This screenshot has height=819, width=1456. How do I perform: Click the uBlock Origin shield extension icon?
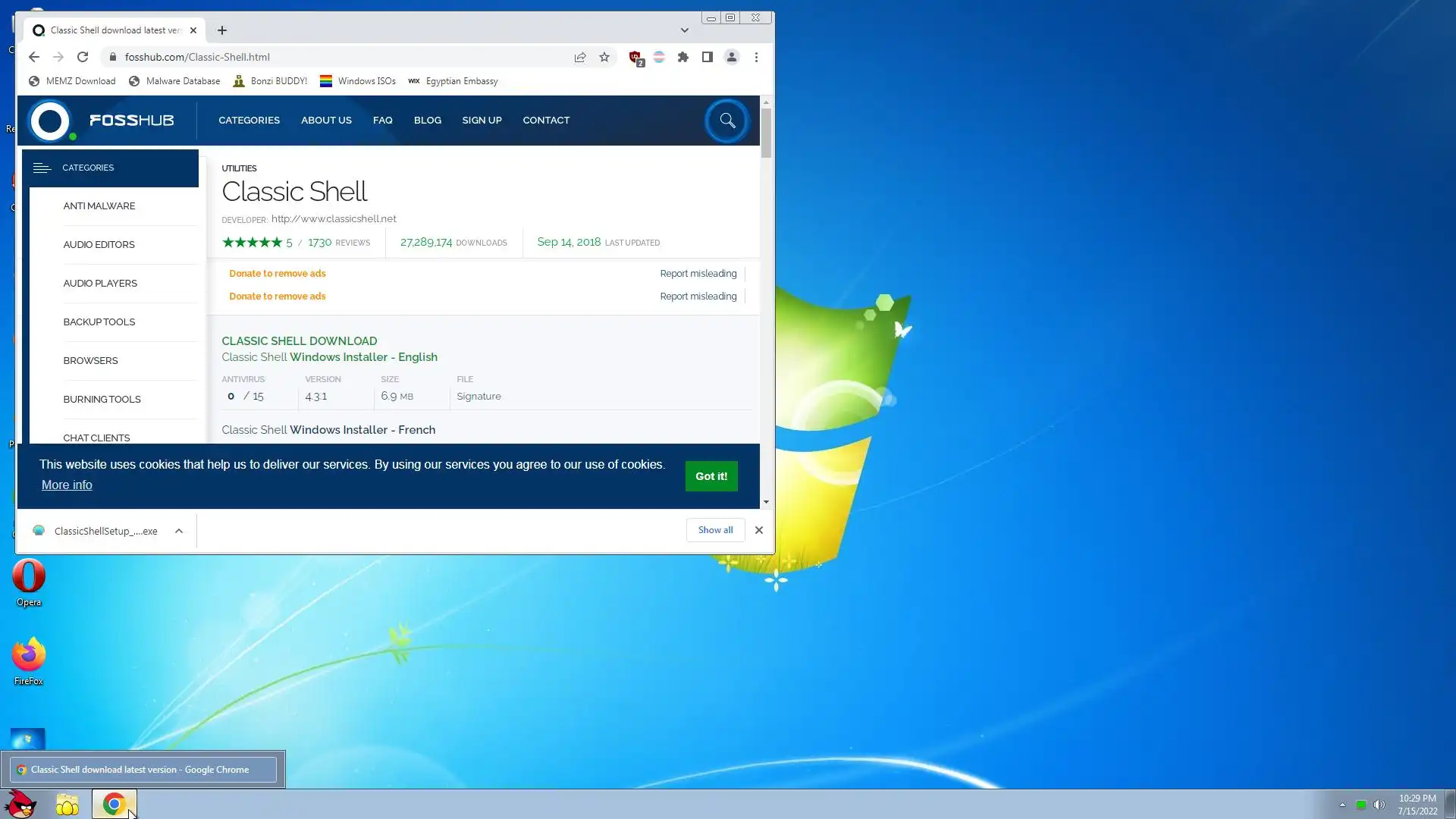(635, 57)
